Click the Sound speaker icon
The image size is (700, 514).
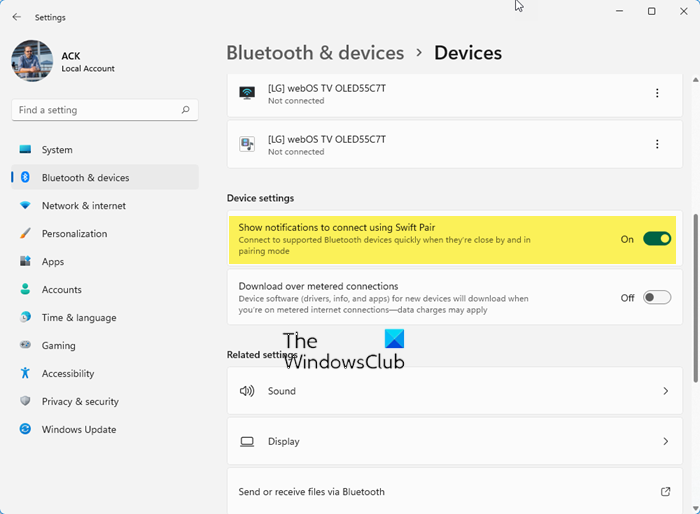point(247,391)
